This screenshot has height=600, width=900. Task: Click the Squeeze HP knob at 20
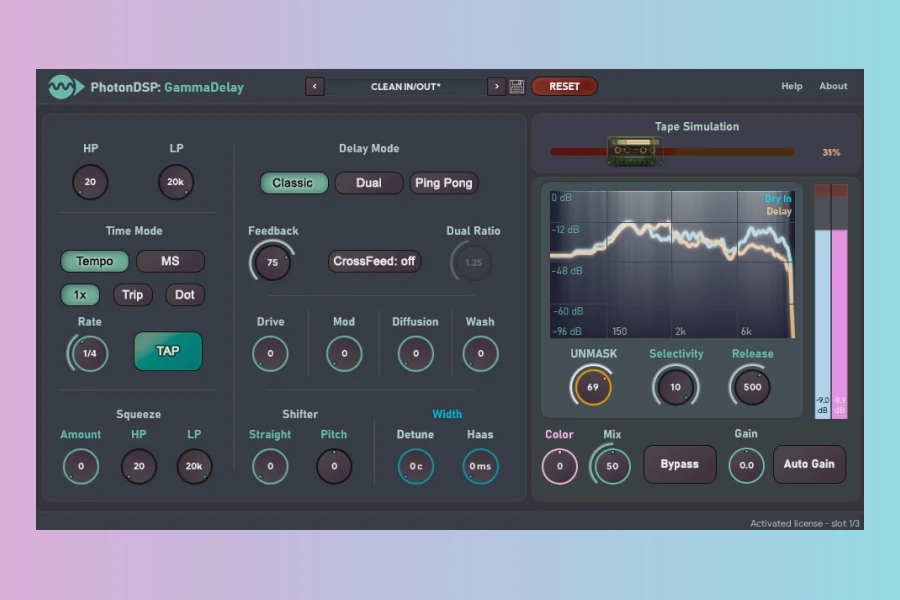pyautogui.click(x=139, y=466)
